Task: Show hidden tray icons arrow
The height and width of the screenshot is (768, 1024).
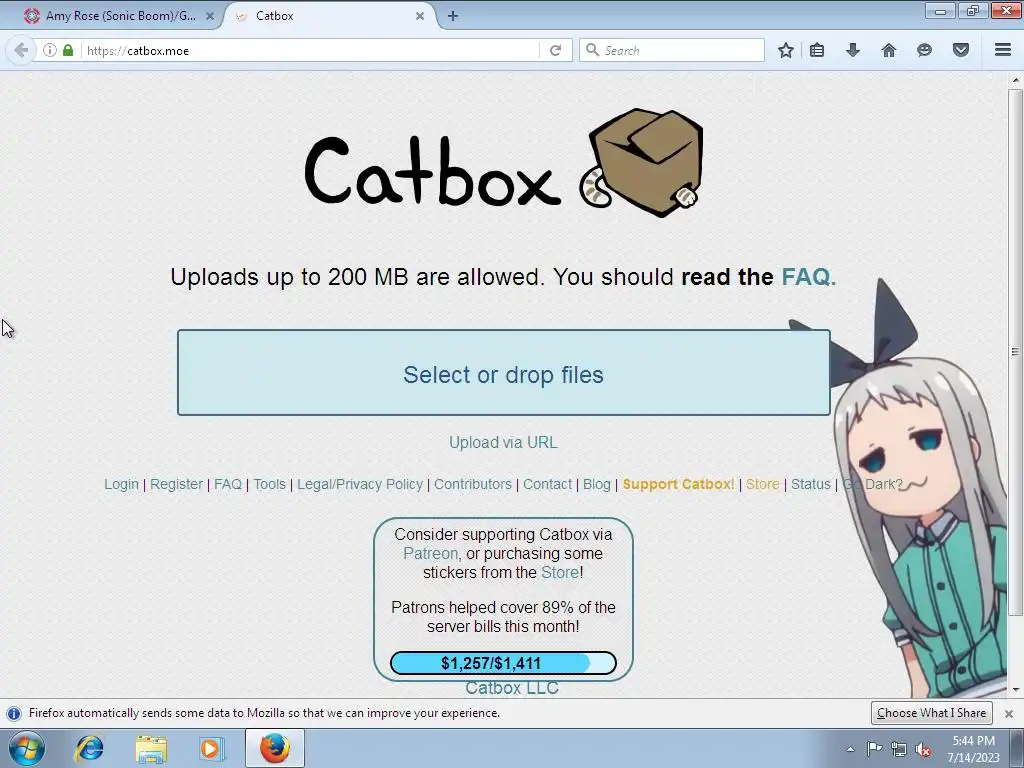Action: click(x=850, y=749)
